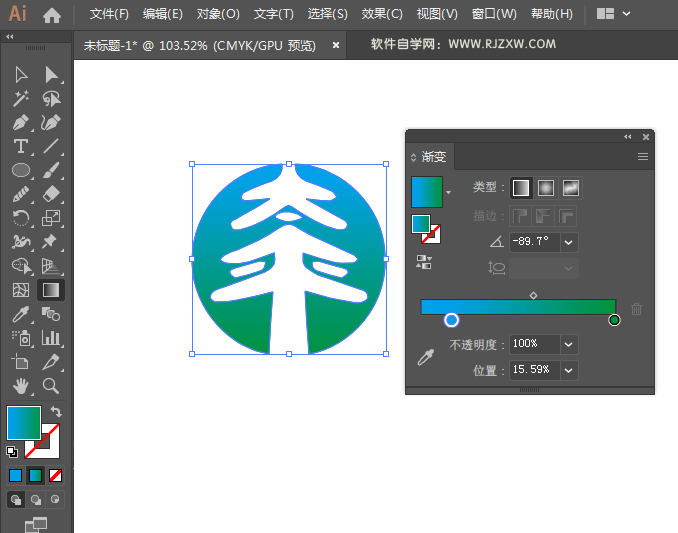The width and height of the screenshot is (678, 533).
Task: Choose the Eyedropper tool in toolbar
Action: (x=21, y=314)
